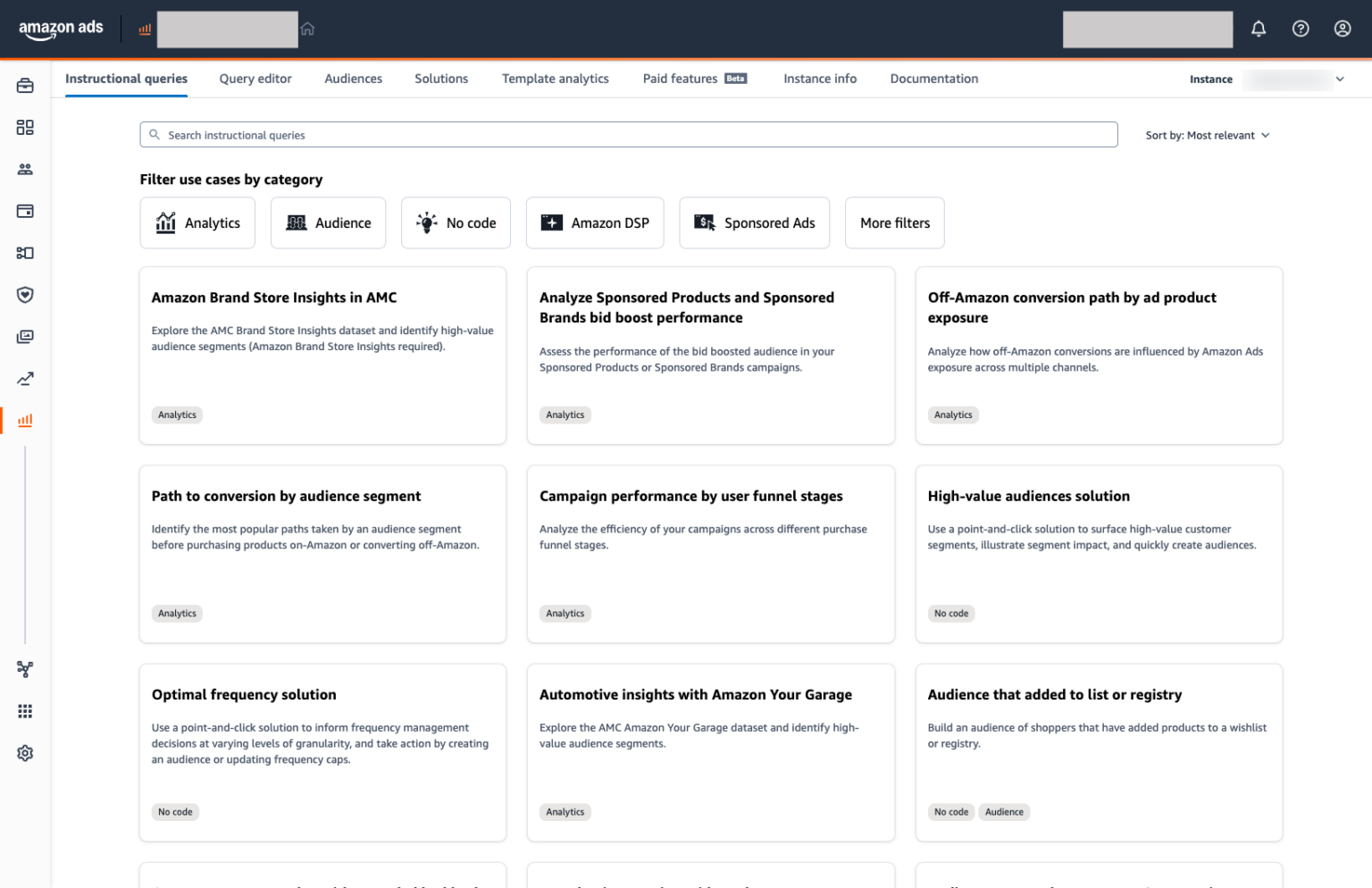
Task: Open the More filters options
Action: click(894, 222)
